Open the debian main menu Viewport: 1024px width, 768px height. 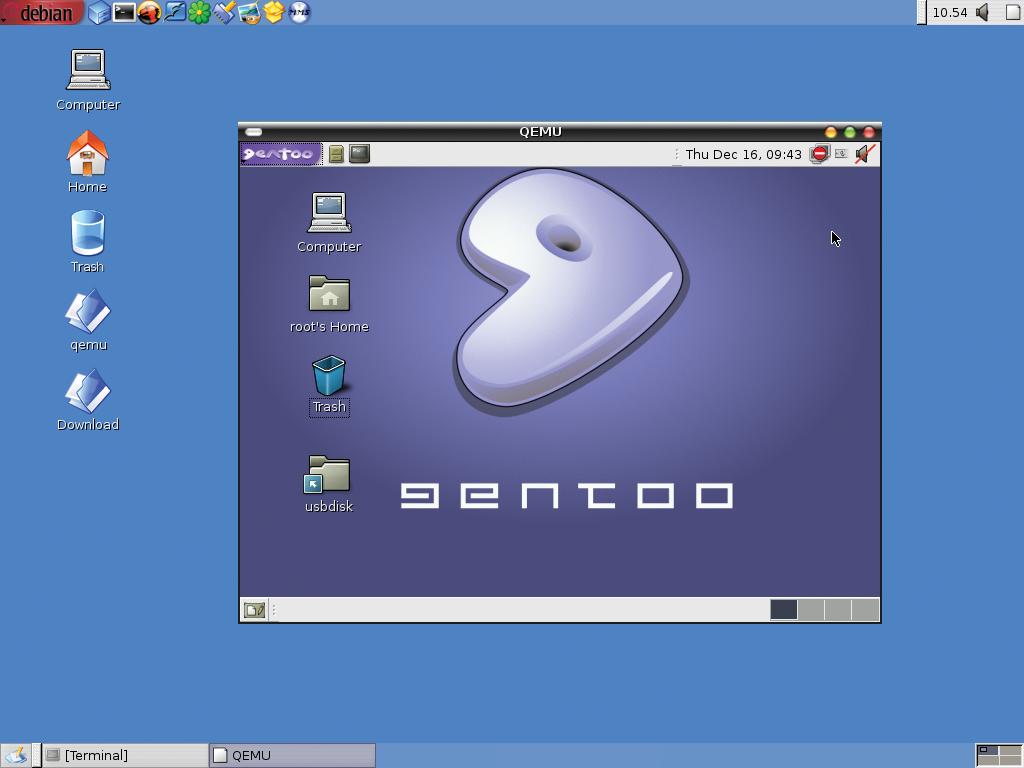point(42,12)
